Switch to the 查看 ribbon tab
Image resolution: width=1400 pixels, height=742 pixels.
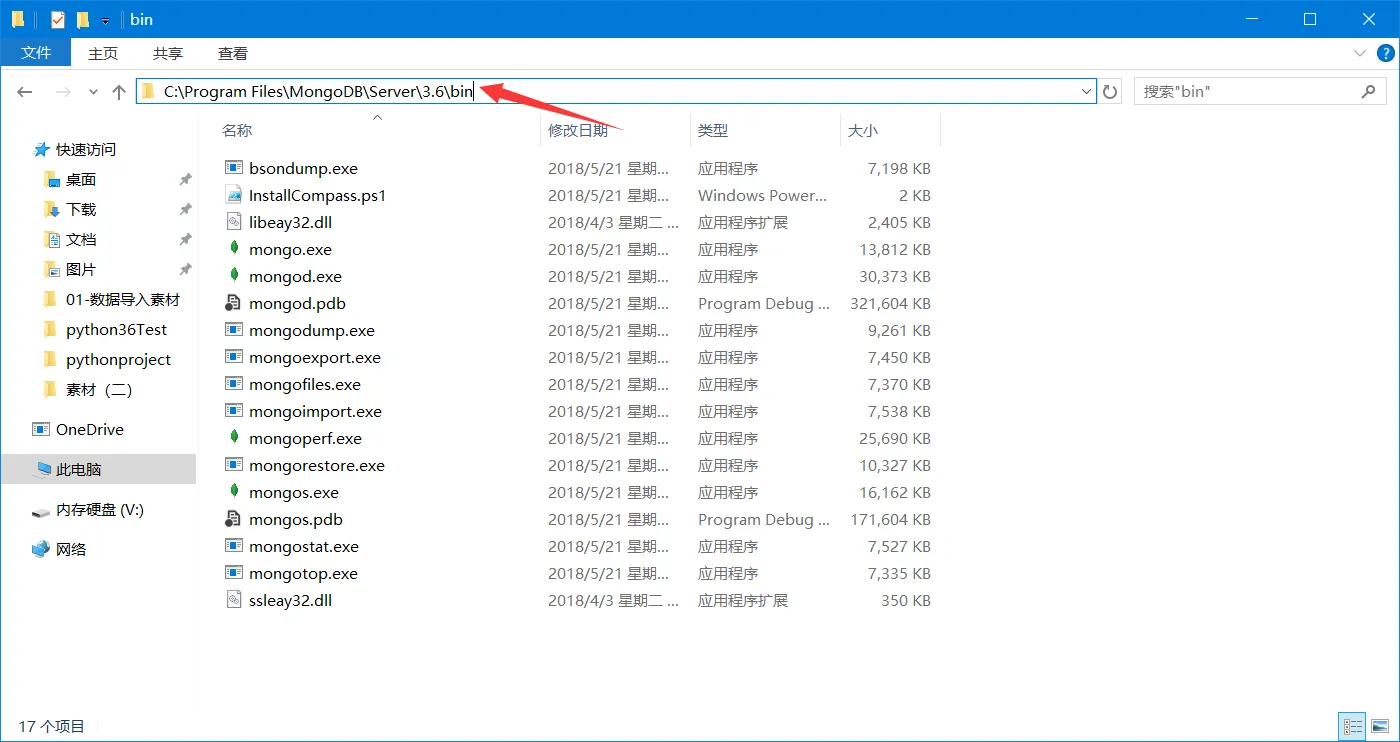[232, 53]
